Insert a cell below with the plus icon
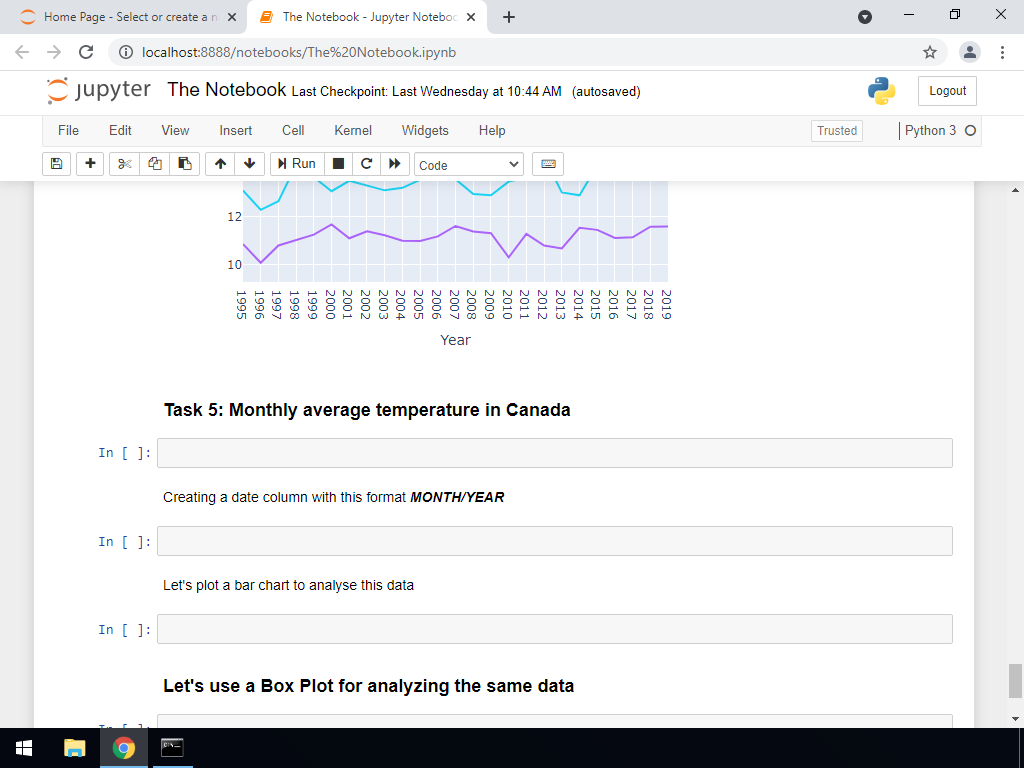The image size is (1024, 768). pos(90,164)
